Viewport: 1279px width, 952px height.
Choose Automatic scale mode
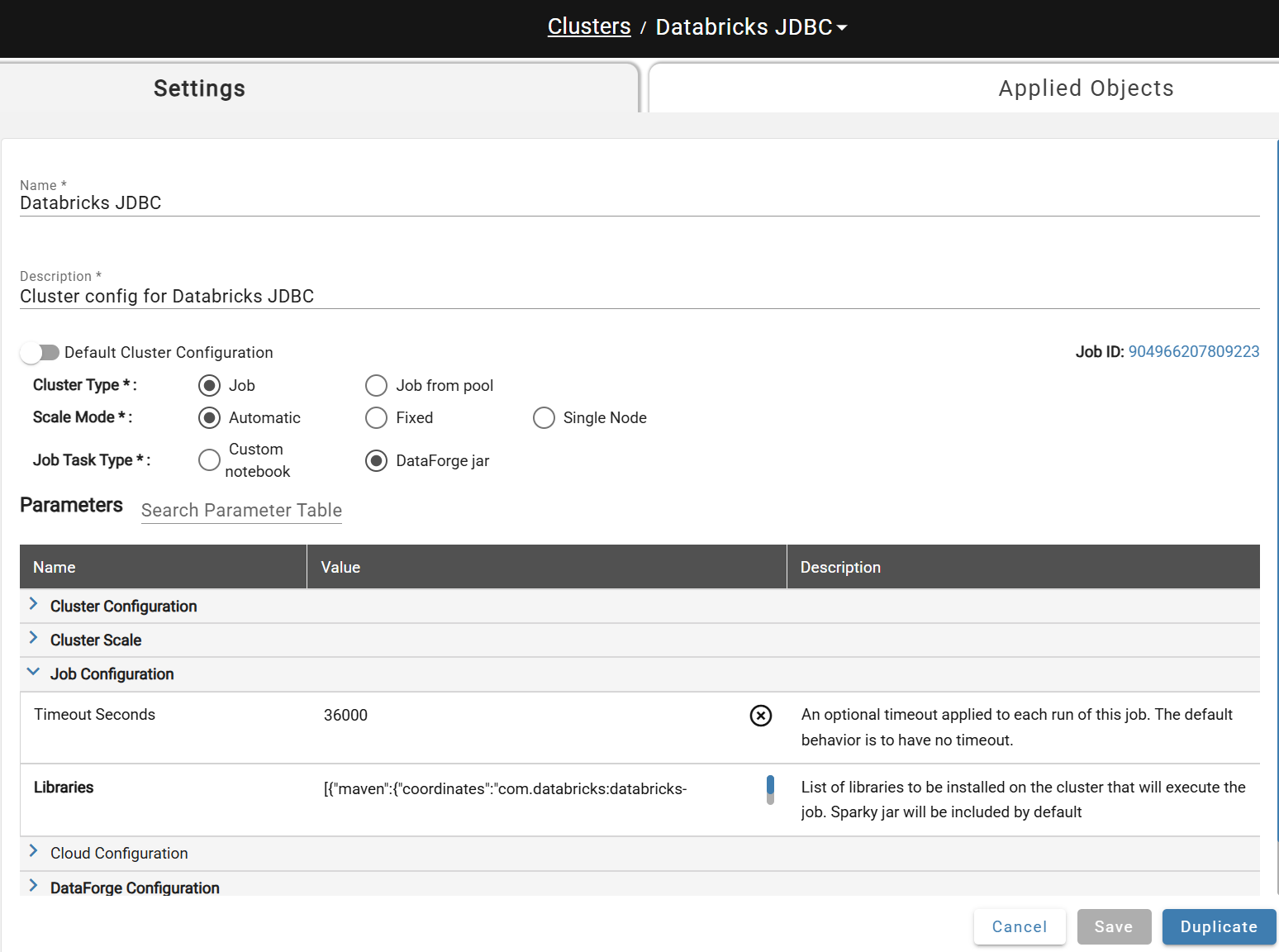tap(210, 418)
